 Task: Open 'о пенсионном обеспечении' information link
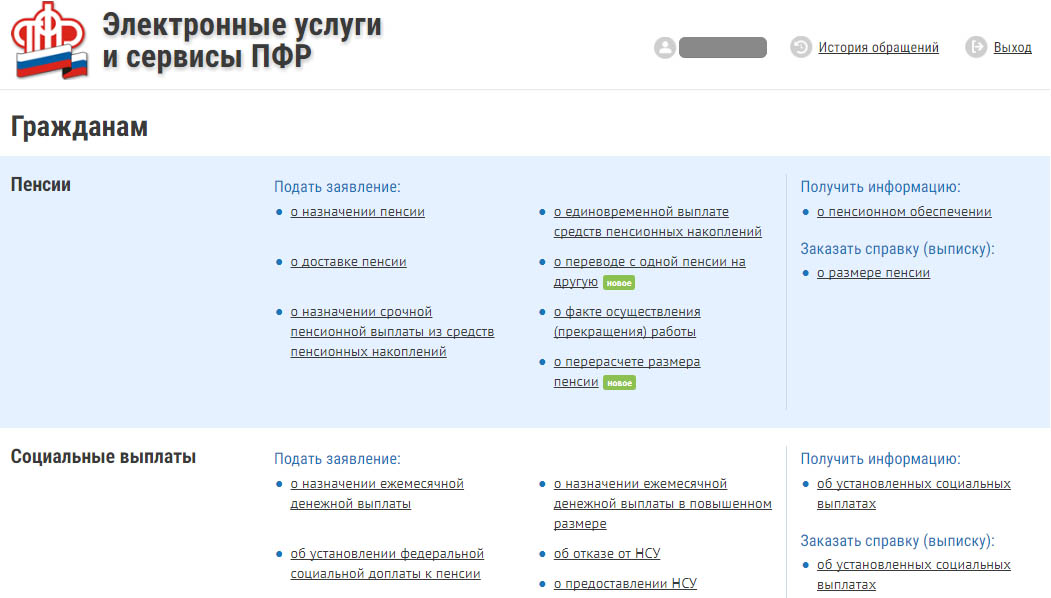[904, 212]
